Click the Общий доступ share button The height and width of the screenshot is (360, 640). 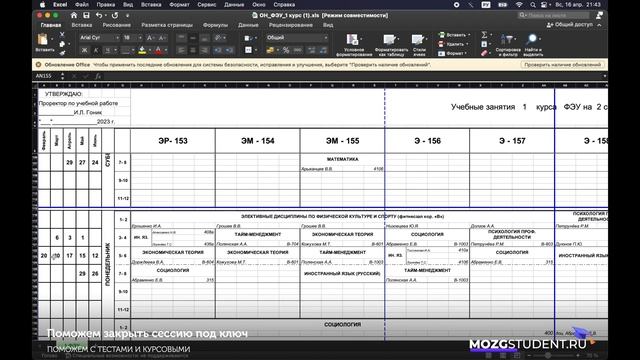point(569,25)
